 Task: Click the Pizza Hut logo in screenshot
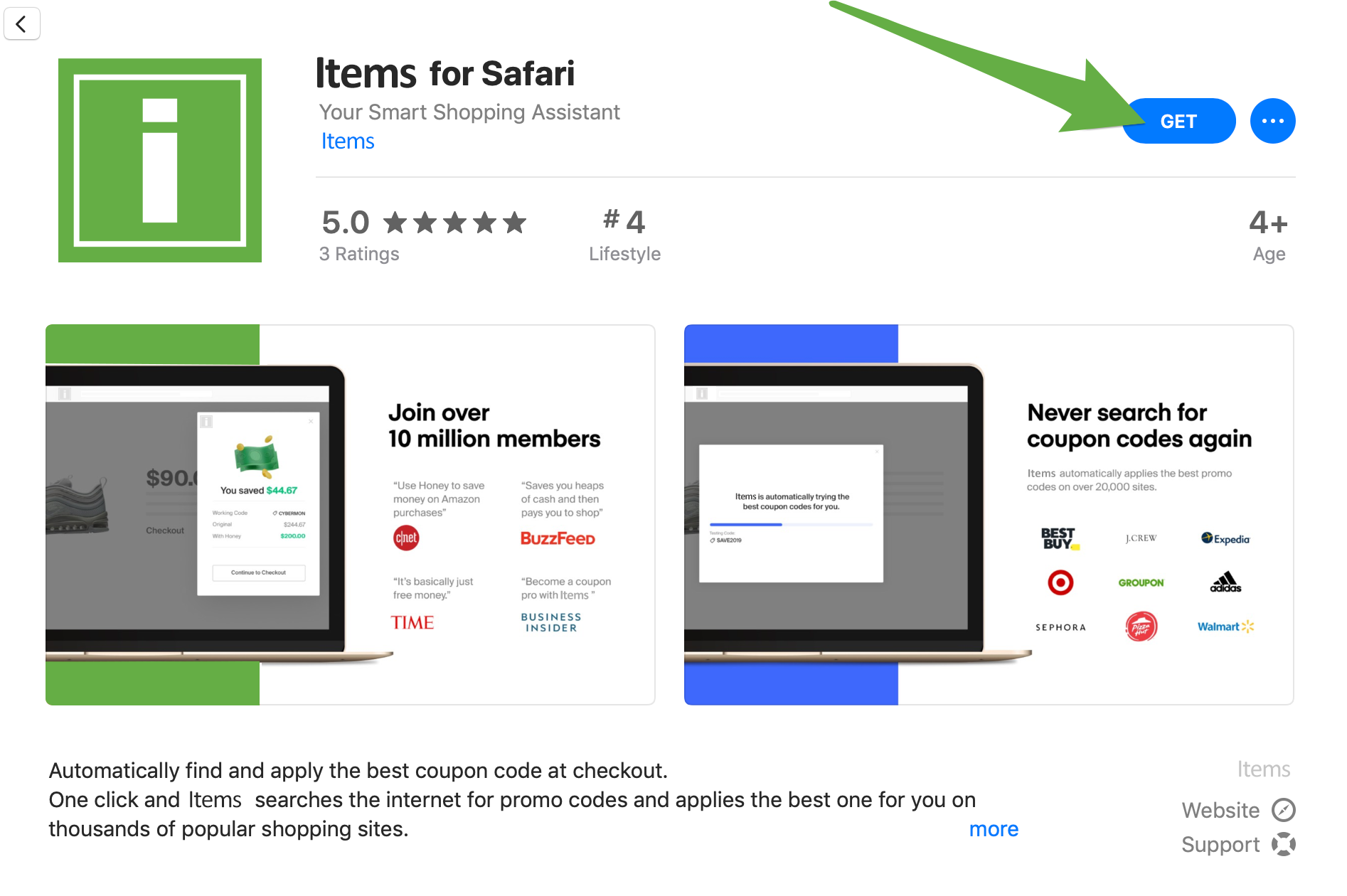[x=1141, y=626]
